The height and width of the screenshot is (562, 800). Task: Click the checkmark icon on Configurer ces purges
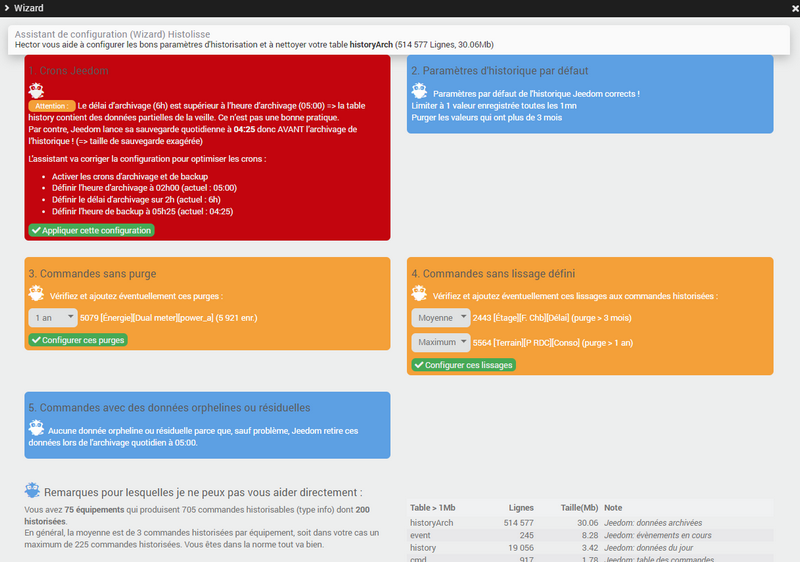click(x=36, y=340)
